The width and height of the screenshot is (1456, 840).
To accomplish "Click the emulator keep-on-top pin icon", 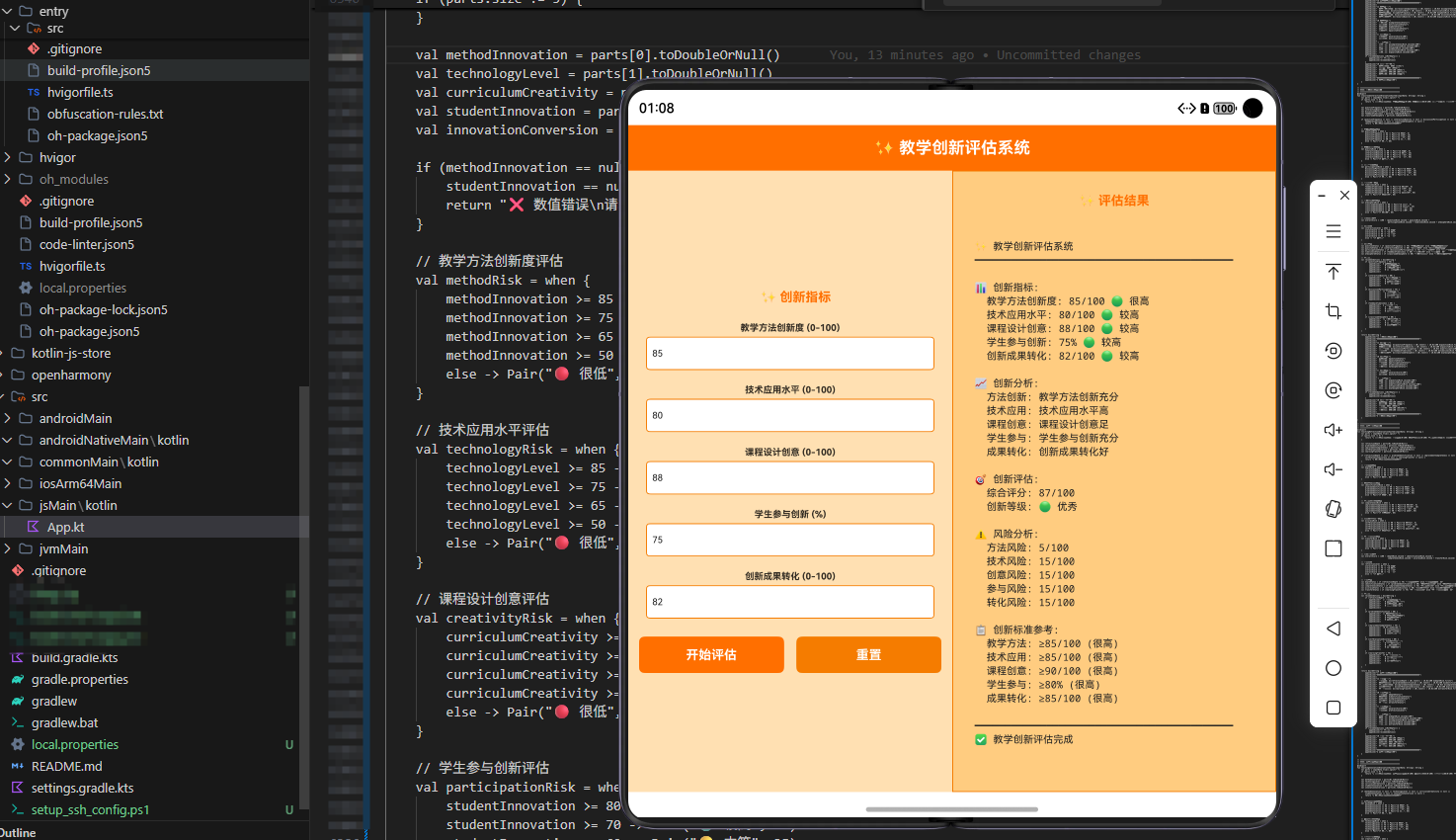I will [x=1333, y=272].
